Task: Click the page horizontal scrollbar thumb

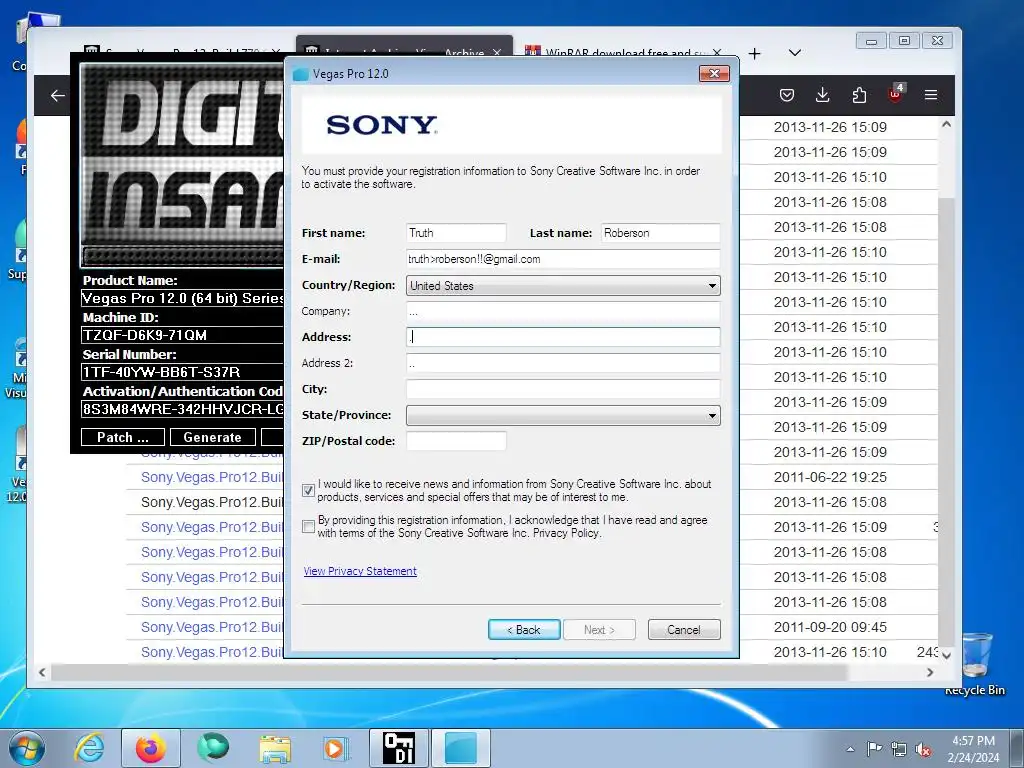Action: click(x=451, y=672)
